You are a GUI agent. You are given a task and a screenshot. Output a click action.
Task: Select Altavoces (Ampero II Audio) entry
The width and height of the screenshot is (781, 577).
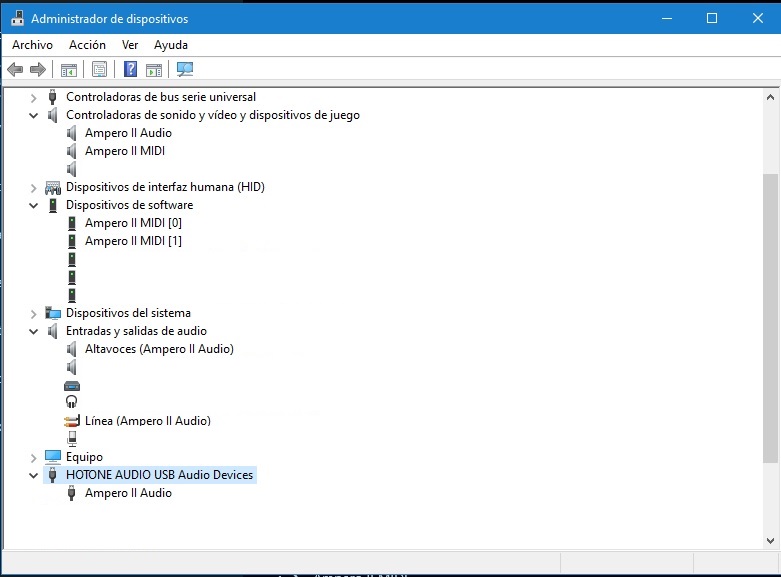click(x=159, y=349)
